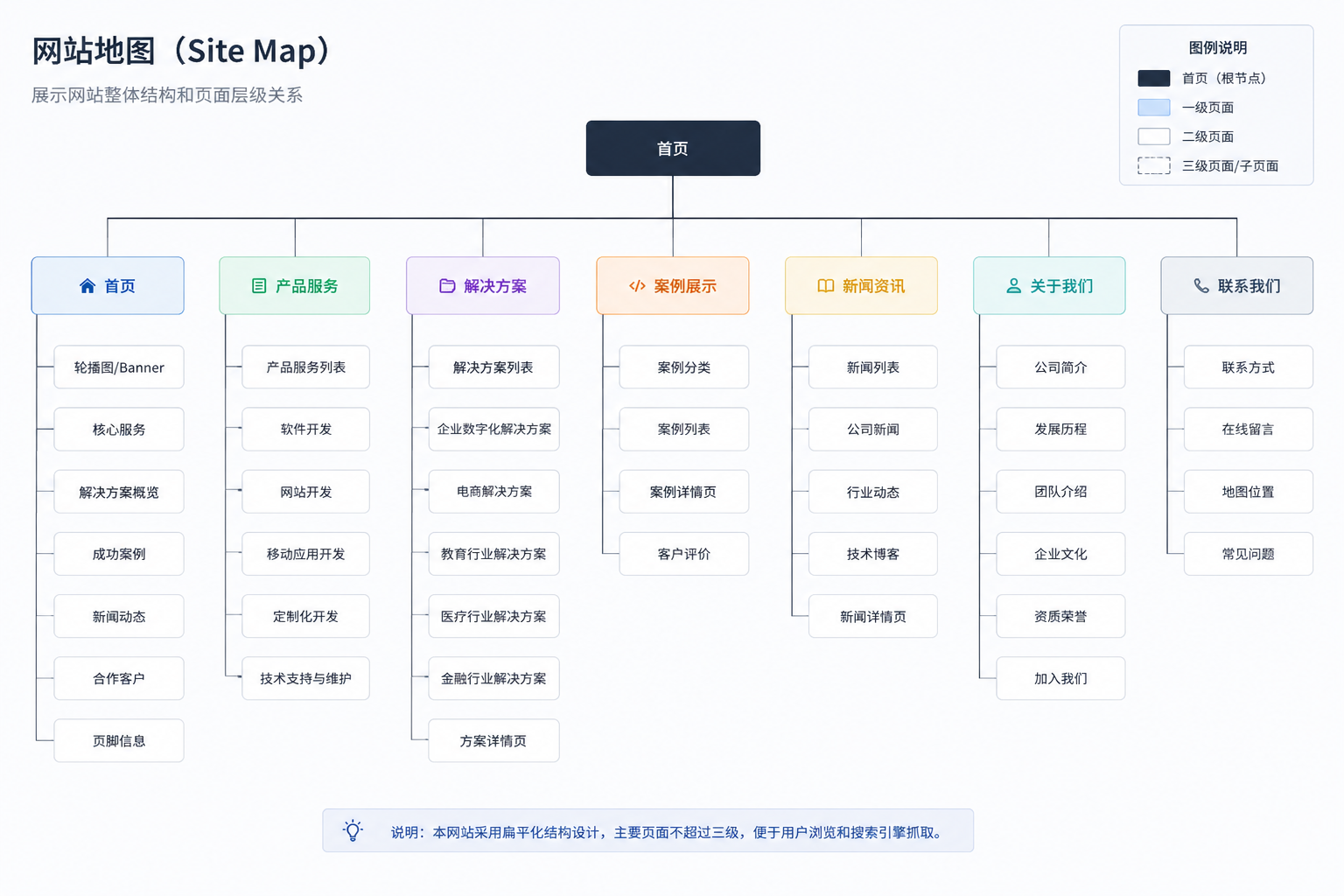Open the 新闻资讯 category node
This screenshot has width=1344, height=896.
click(861, 285)
